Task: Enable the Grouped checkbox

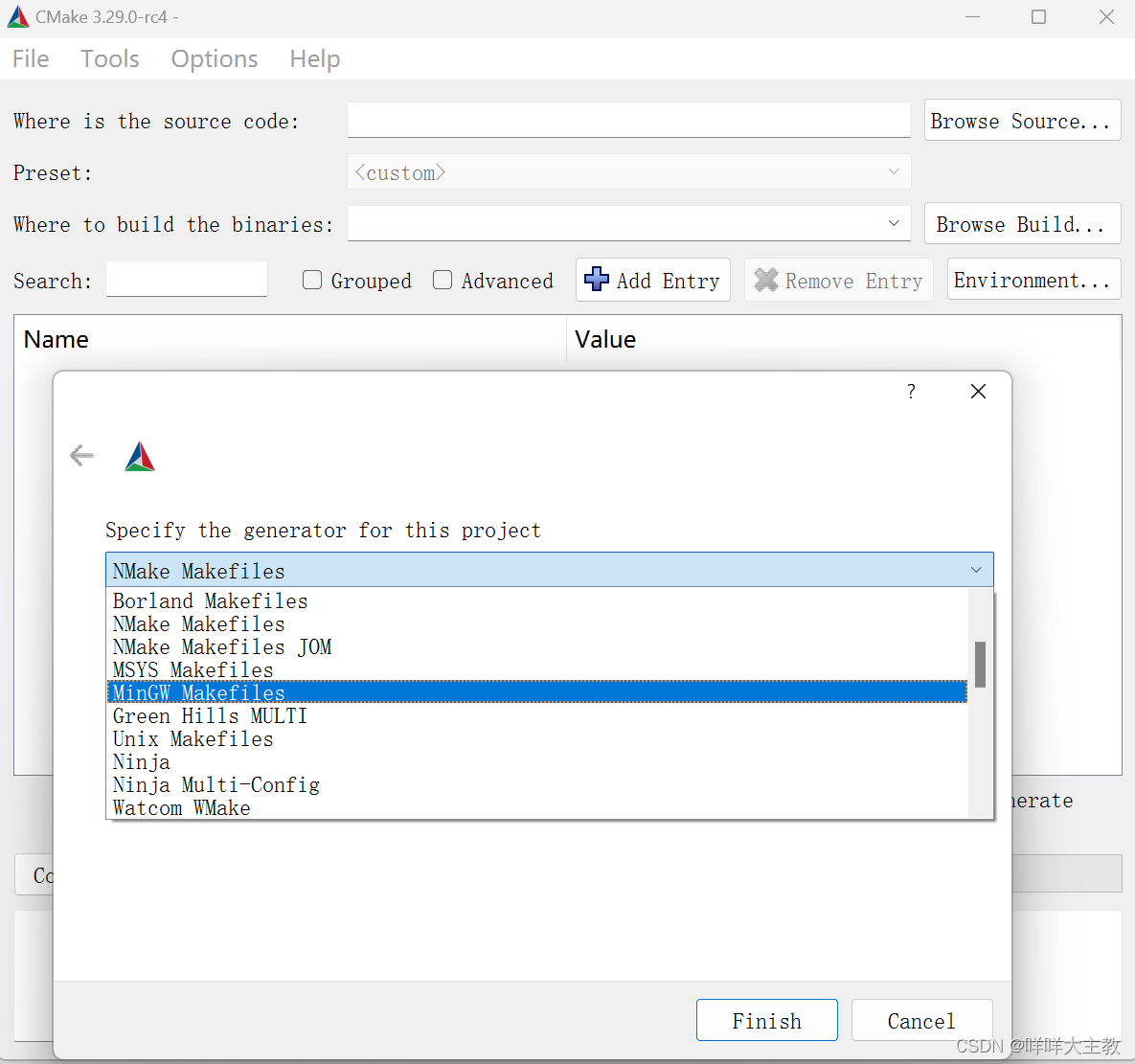Action: coord(311,280)
